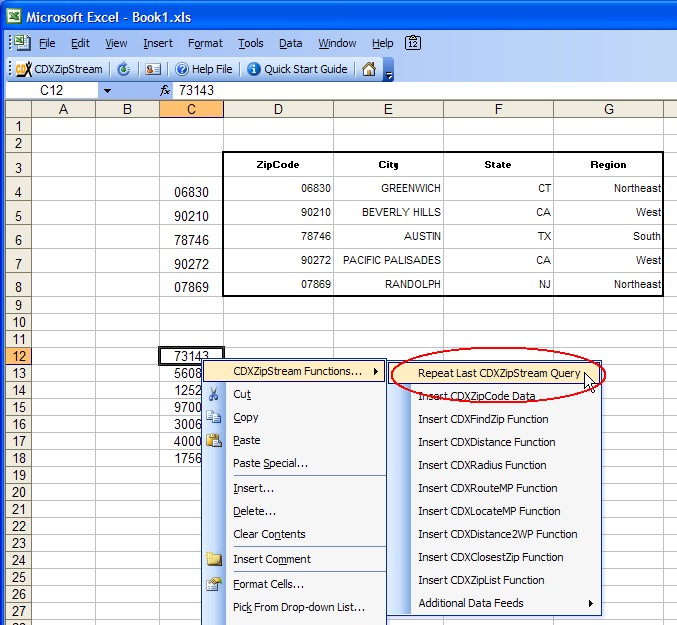Click cell containing PACIFIC PALISADES

point(388,260)
